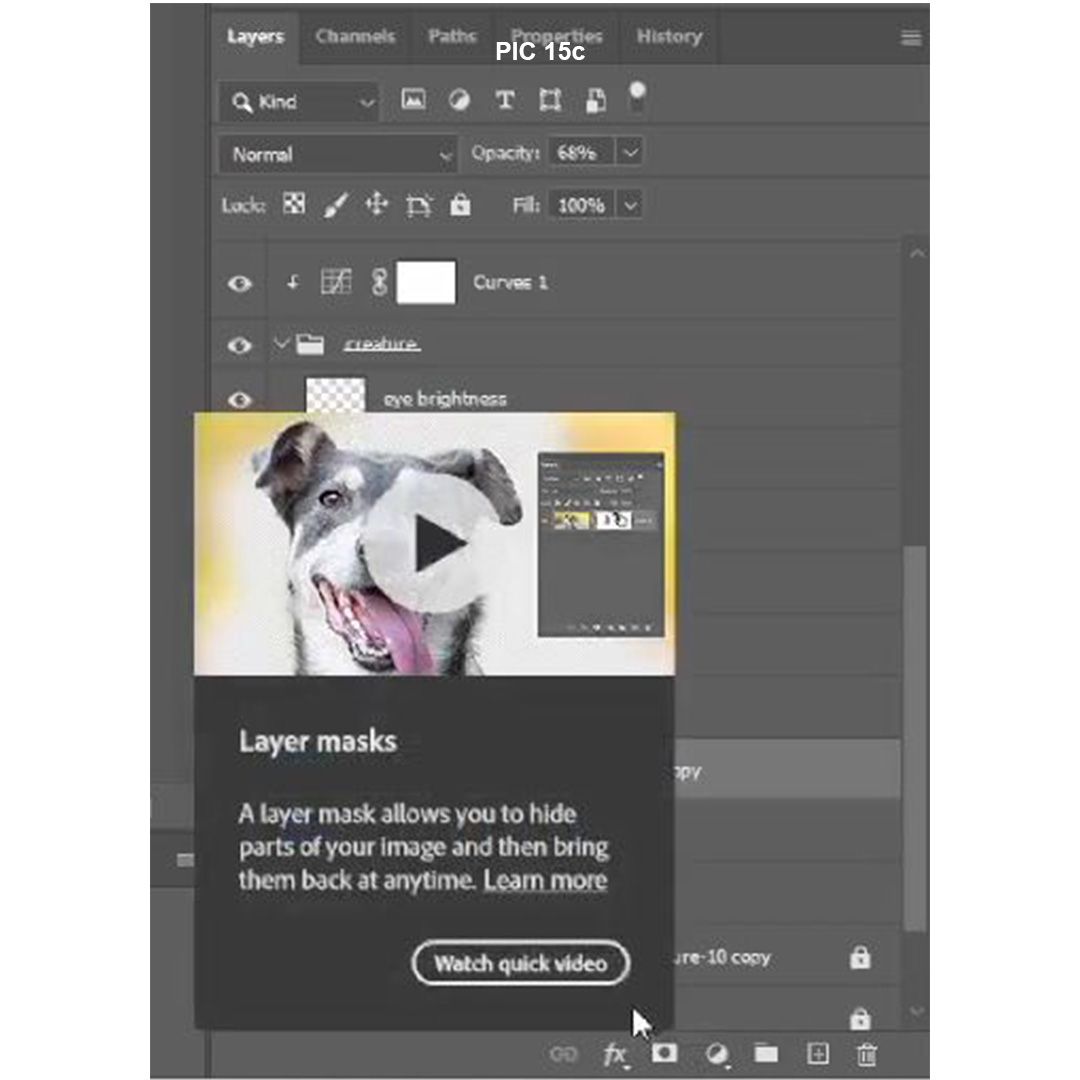Select the layer ending in re-10 copy
This screenshot has width=1080, height=1080.
click(723, 957)
